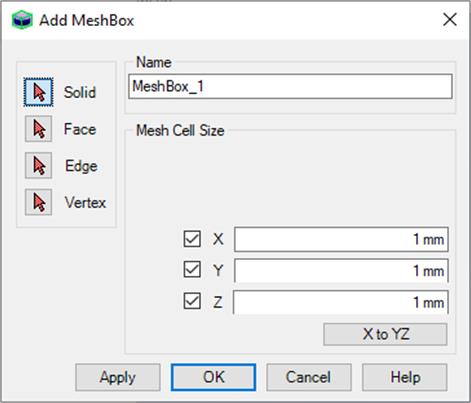Confirm the dialog with OK
Viewport: 471px width, 403px height.
coord(213,377)
